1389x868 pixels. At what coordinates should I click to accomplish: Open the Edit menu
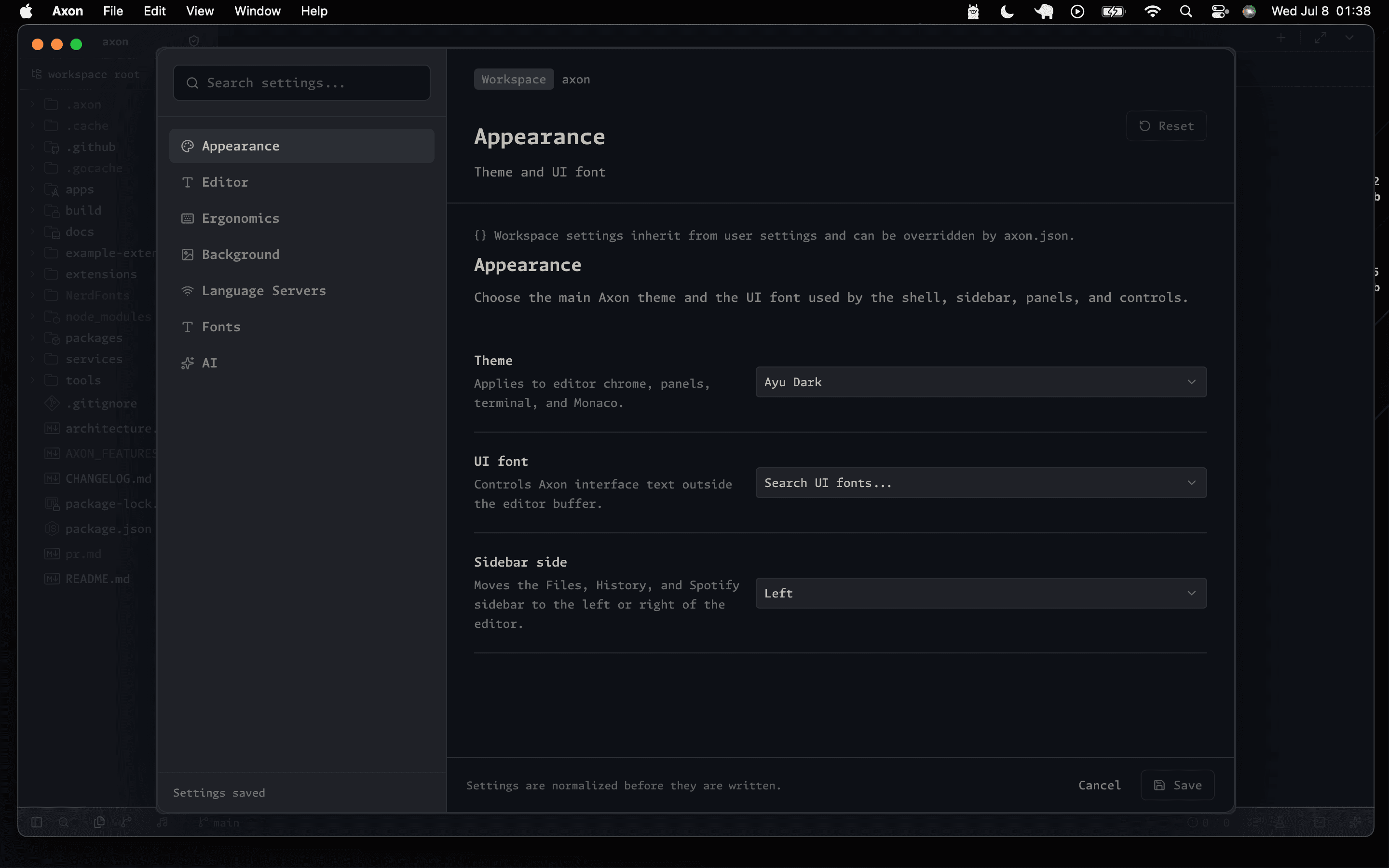click(154, 12)
